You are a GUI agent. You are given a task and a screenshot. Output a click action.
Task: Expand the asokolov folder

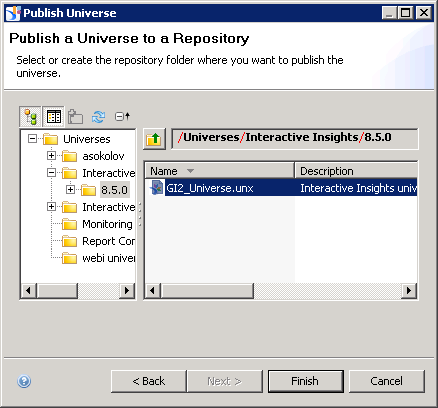pos(51,155)
